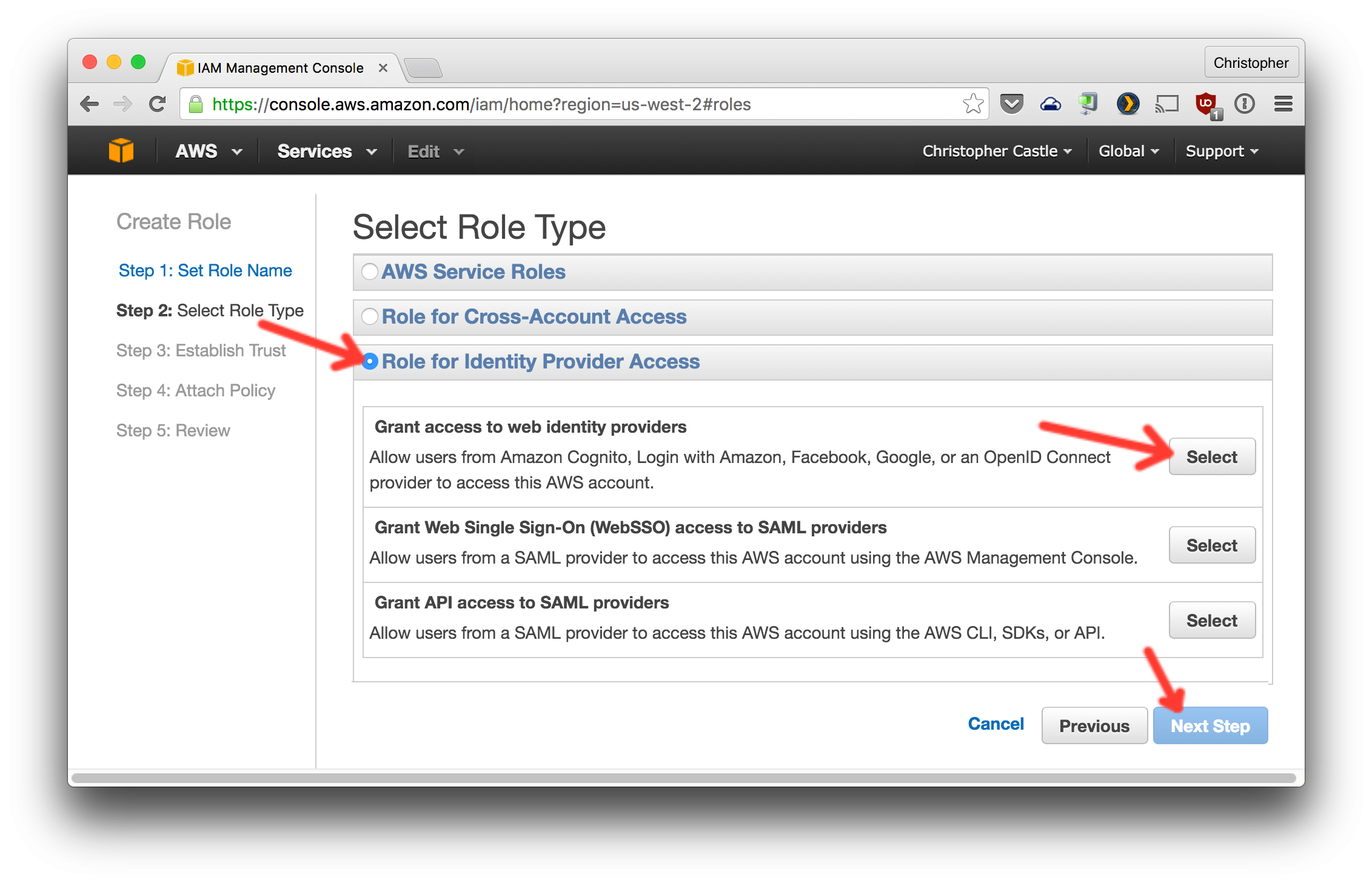Select Grant Web Single Sign-On access to SAML
The image size is (1372, 883).
click(x=1210, y=545)
